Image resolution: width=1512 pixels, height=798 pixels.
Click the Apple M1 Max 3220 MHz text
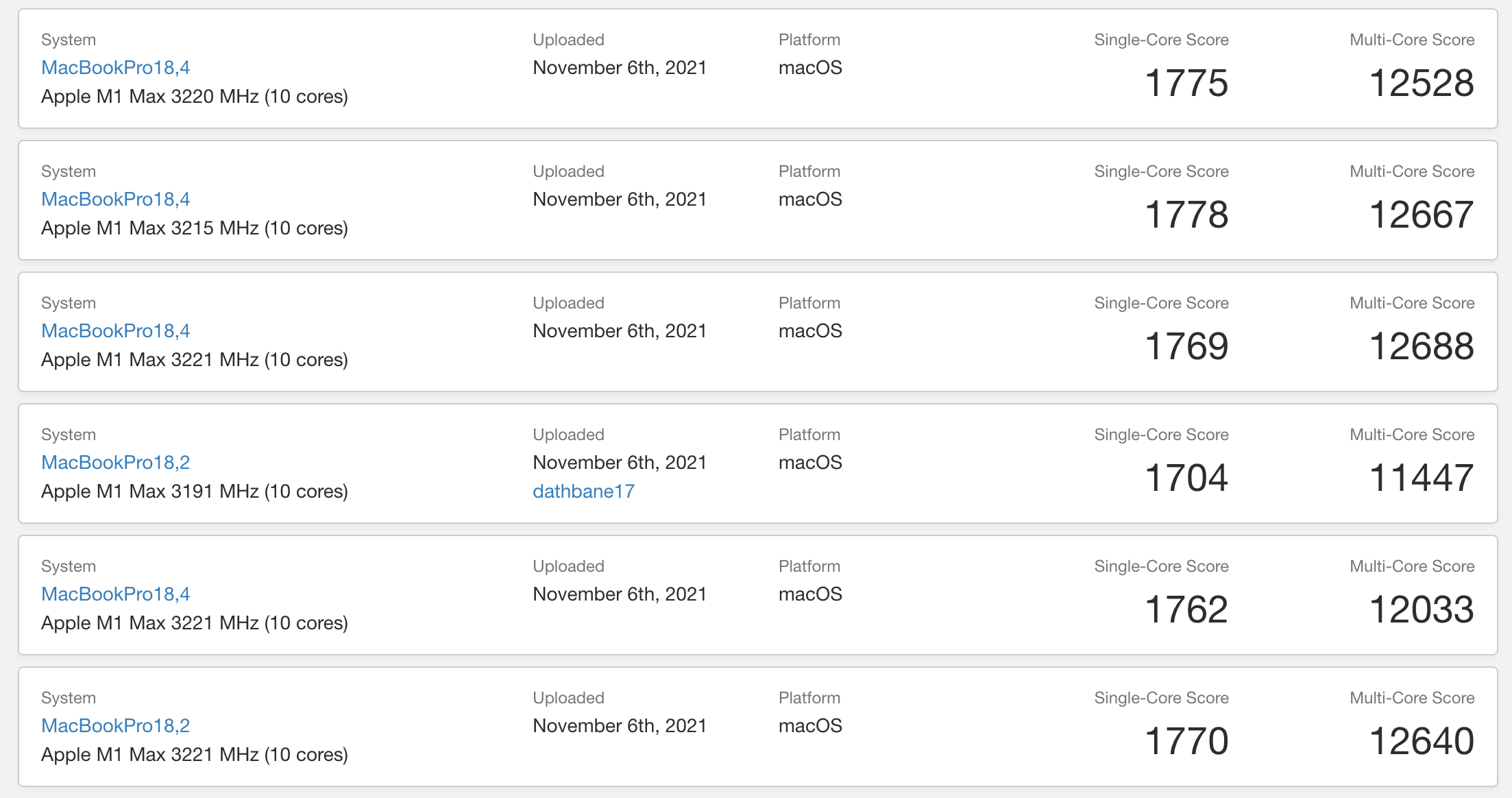194,97
